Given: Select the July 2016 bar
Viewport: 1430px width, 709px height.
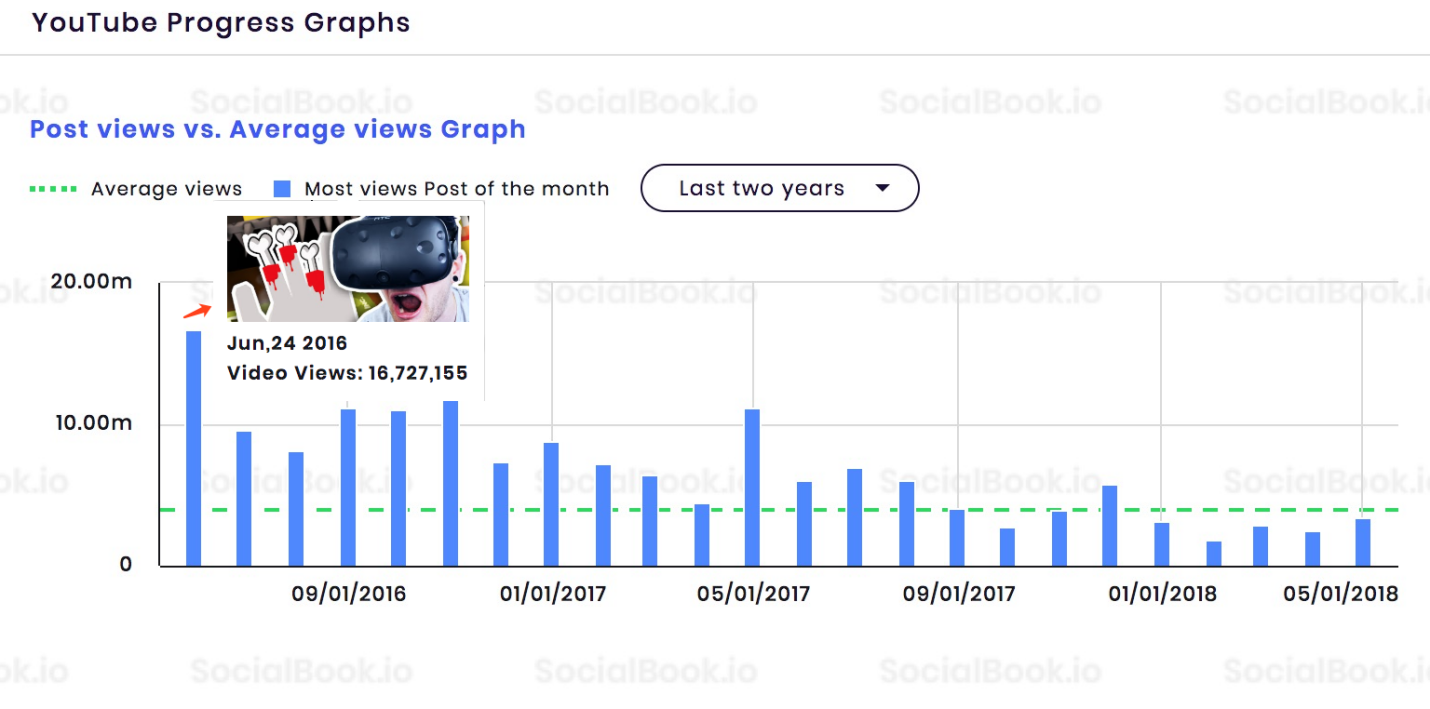Looking at the screenshot, I should [x=244, y=499].
